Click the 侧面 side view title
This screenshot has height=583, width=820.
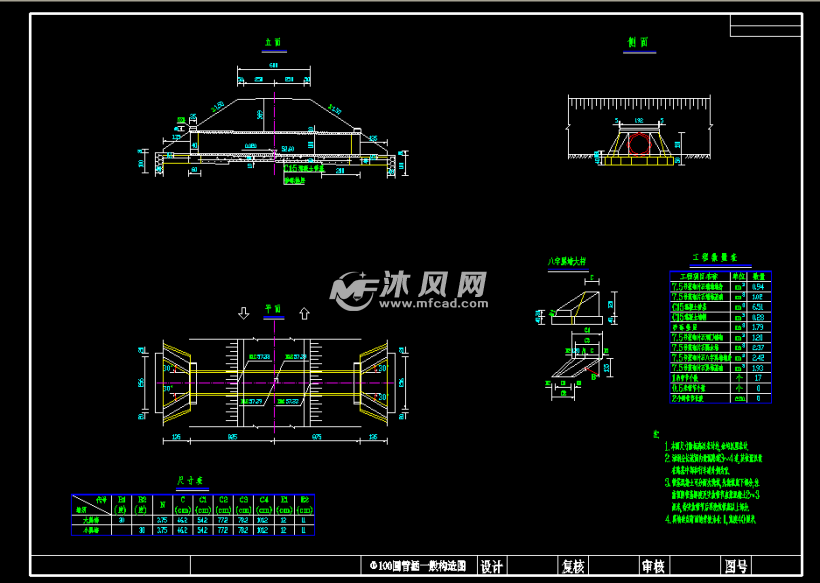pos(637,43)
